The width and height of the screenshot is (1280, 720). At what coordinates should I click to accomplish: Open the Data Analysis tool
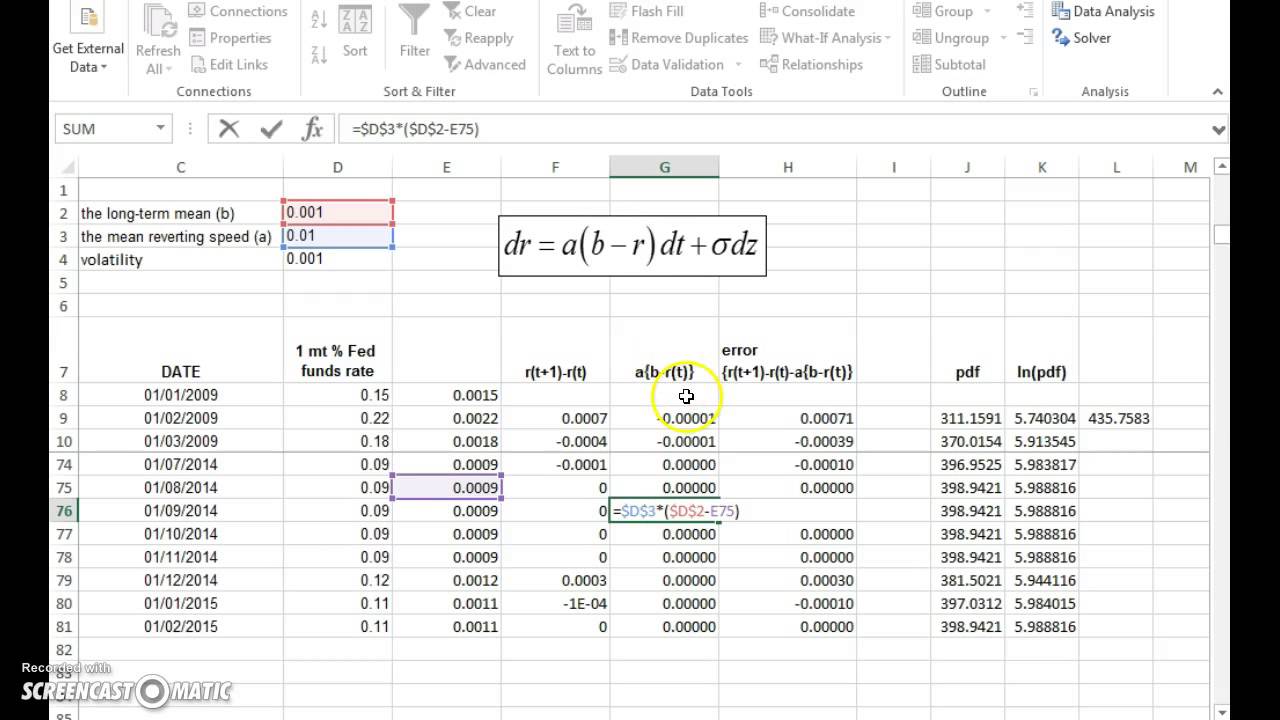click(x=1102, y=11)
